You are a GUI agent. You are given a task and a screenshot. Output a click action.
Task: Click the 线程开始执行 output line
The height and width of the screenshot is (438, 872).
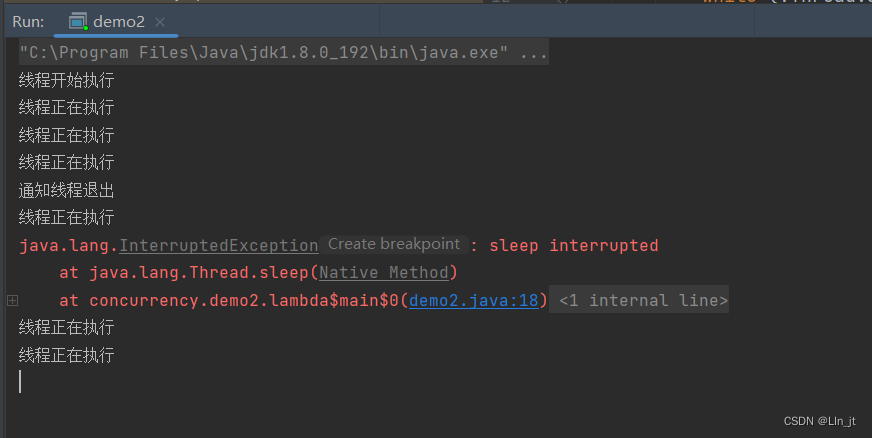coord(66,80)
